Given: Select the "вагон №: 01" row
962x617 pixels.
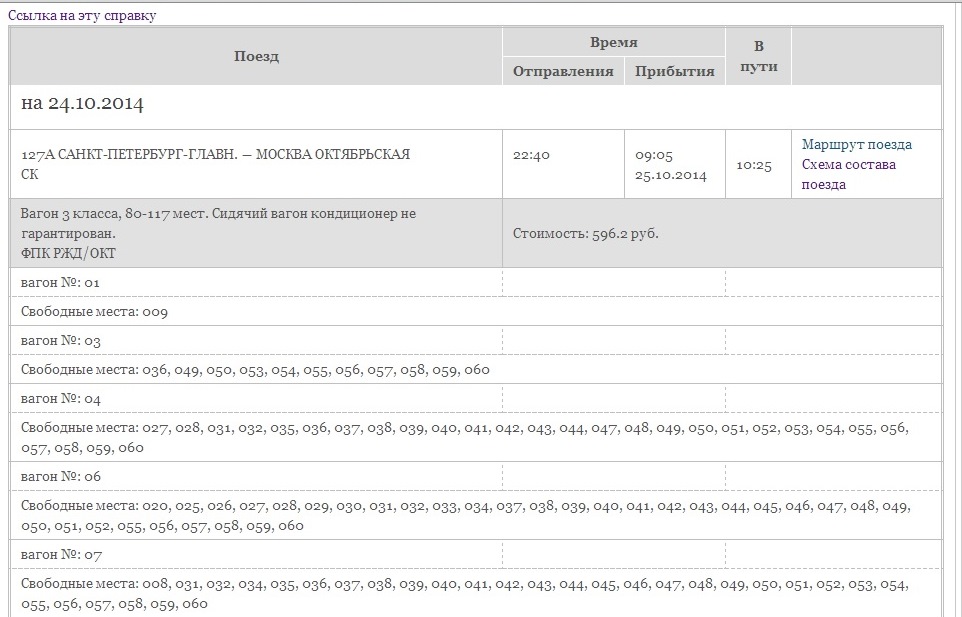Looking at the screenshot, I should coord(61,283).
